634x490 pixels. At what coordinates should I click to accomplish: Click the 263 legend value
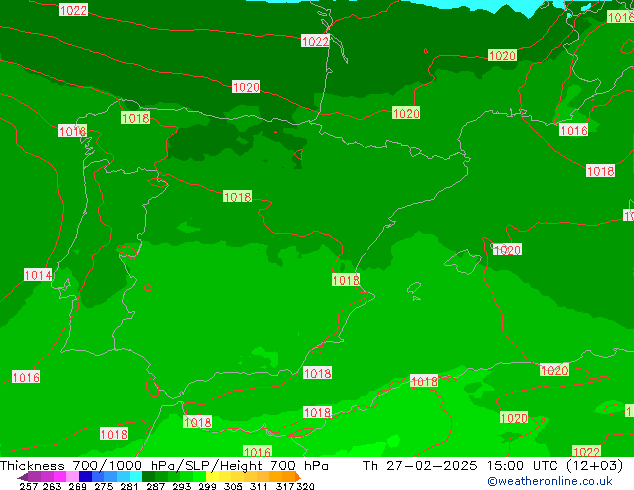[52, 486]
